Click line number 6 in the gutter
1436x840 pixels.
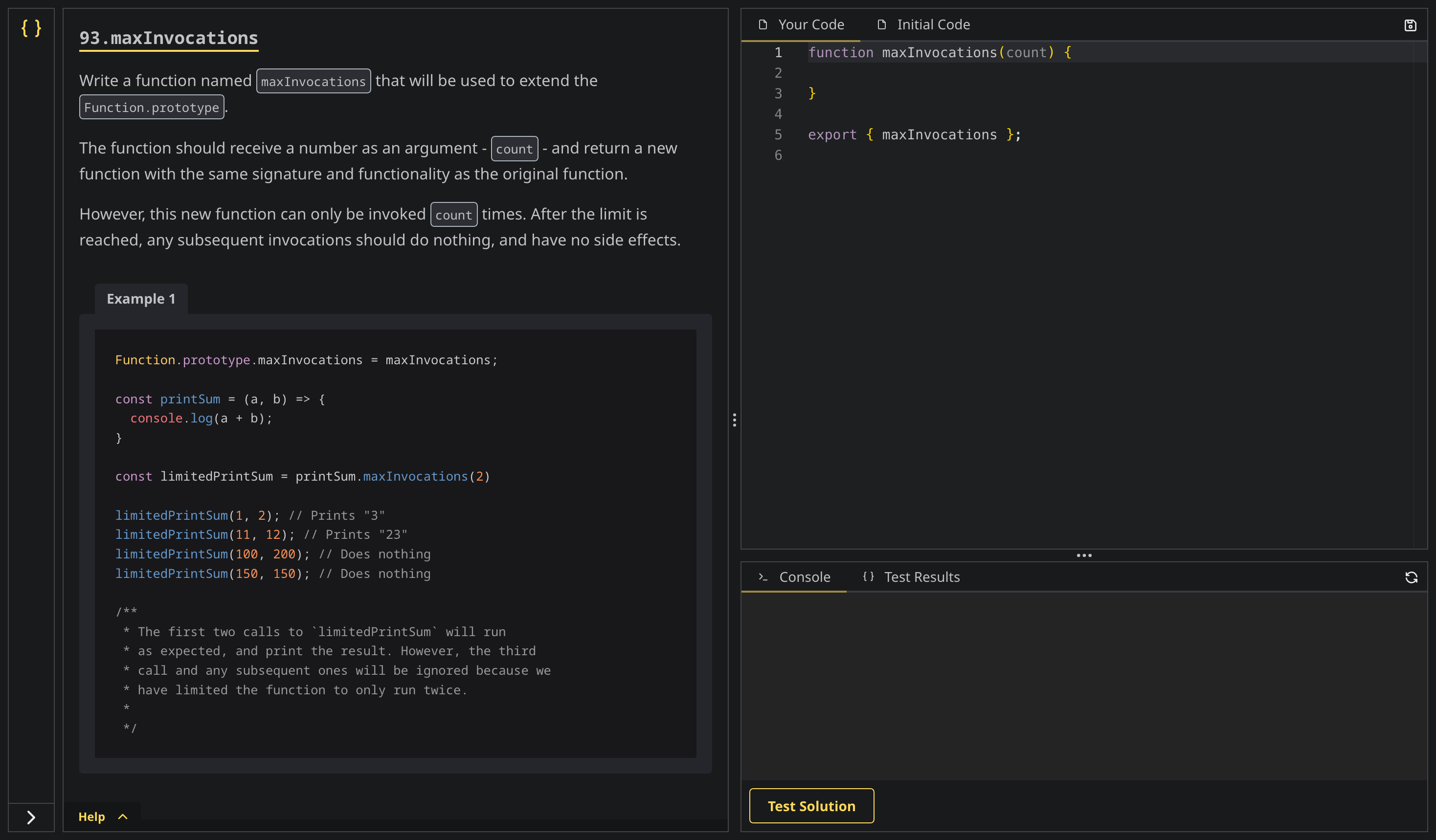pos(778,155)
